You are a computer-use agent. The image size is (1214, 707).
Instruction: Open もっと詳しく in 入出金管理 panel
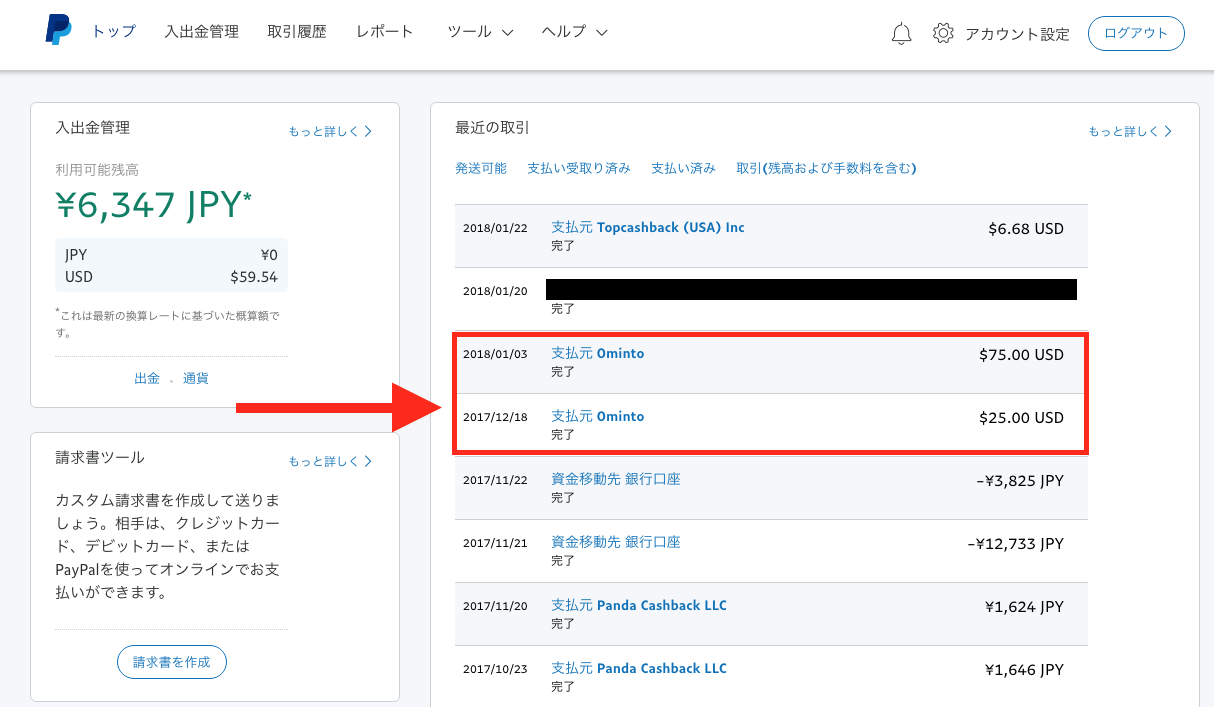(x=330, y=131)
